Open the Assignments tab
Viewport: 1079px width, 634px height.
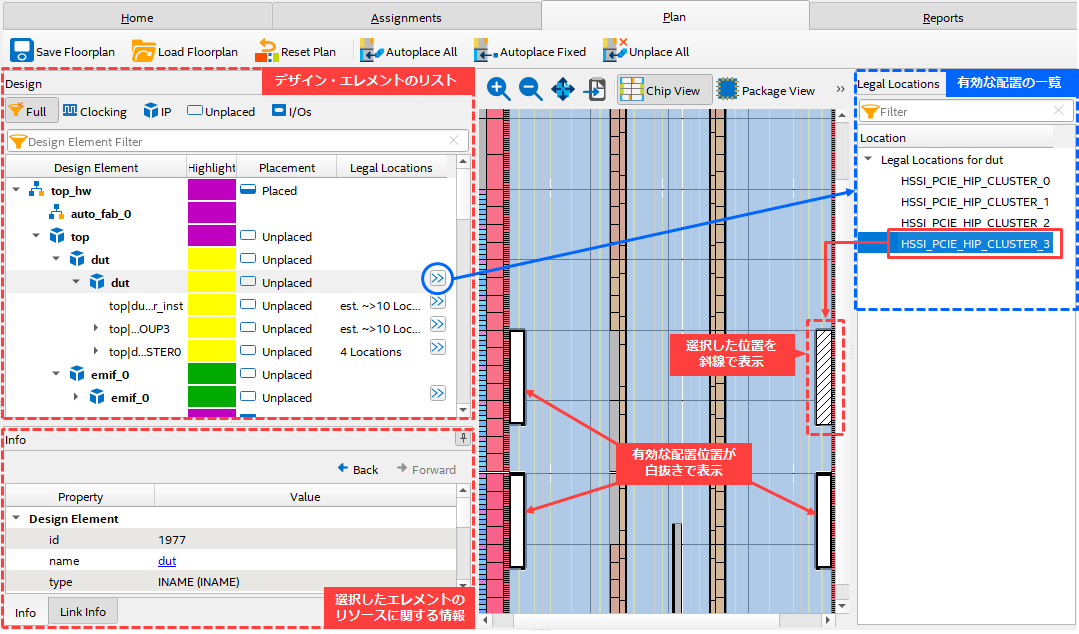click(406, 17)
